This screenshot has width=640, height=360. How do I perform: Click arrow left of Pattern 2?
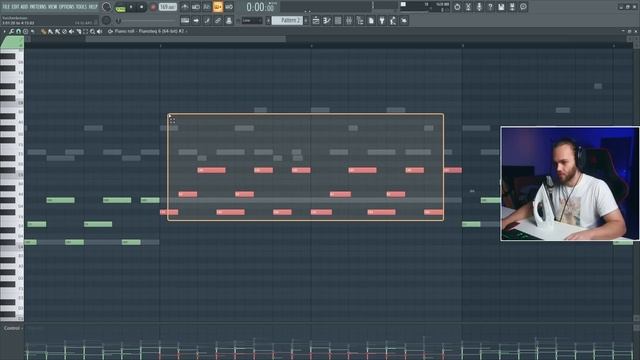[x=268, y=20]
